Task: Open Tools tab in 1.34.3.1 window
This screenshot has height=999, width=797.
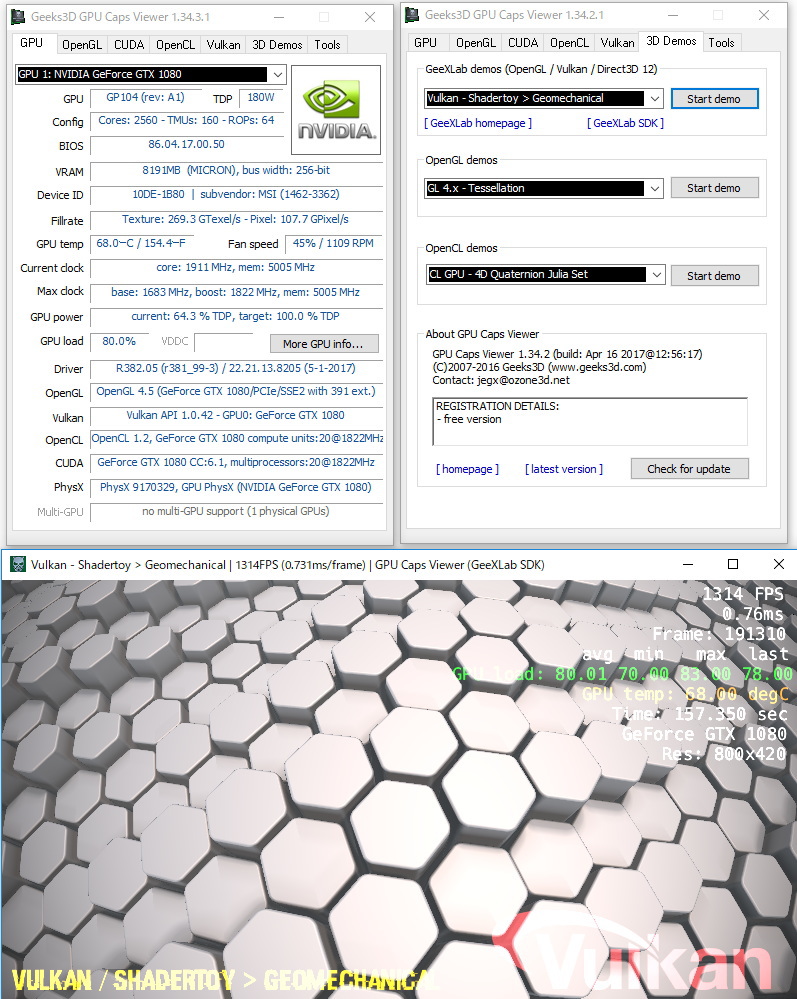Action: (x=327, y=45)
